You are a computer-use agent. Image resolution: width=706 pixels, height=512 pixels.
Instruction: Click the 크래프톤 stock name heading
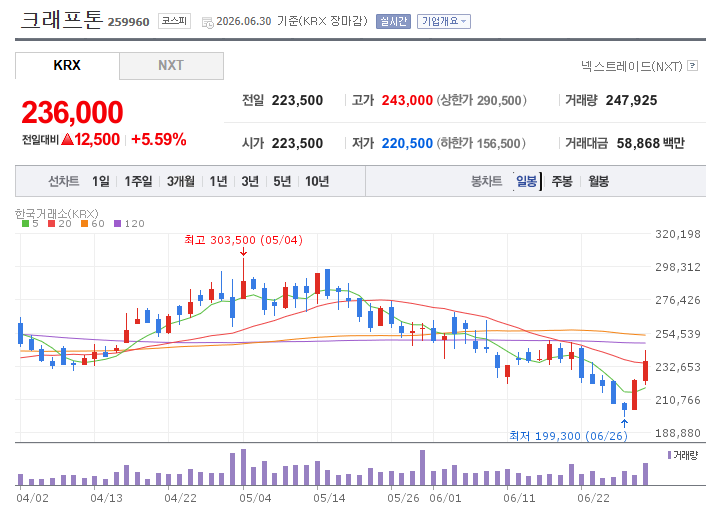point(62,20)
